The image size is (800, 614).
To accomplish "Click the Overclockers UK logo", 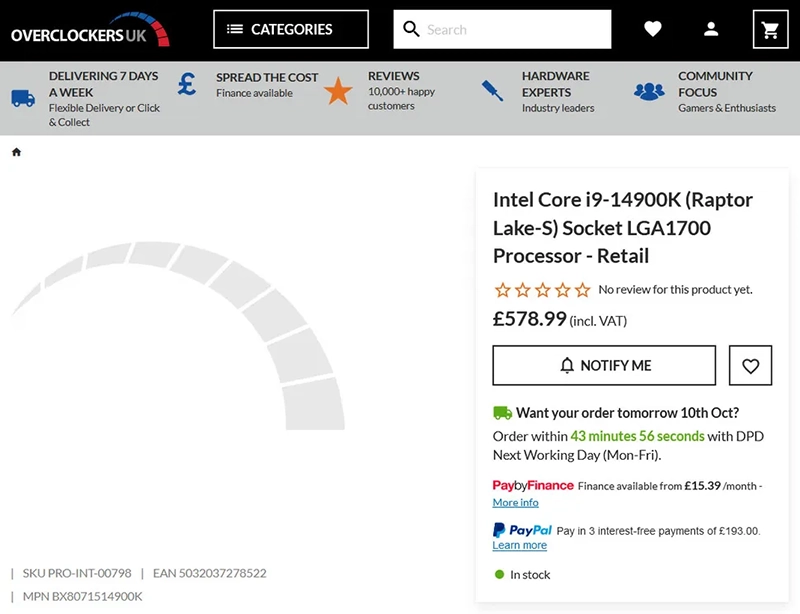I will point(90,30).
